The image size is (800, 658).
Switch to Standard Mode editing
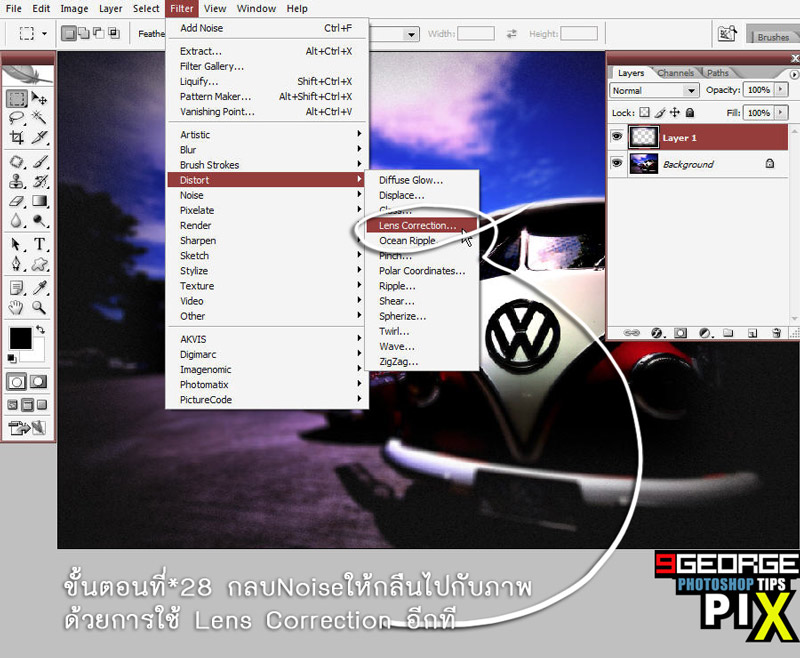point(16,382)
